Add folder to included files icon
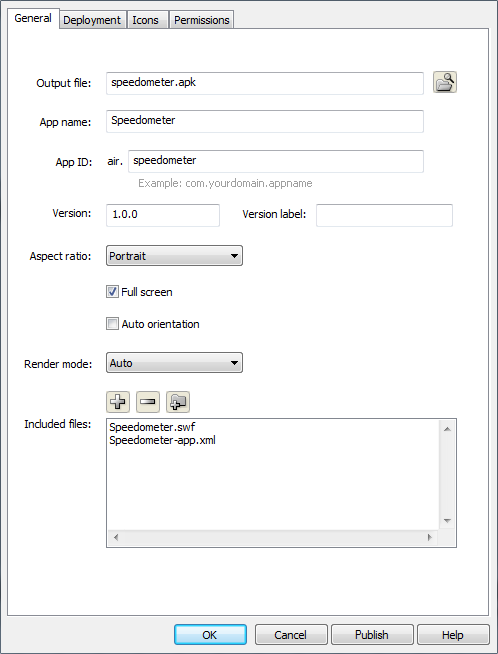498x654 pixels. [178, 402]
